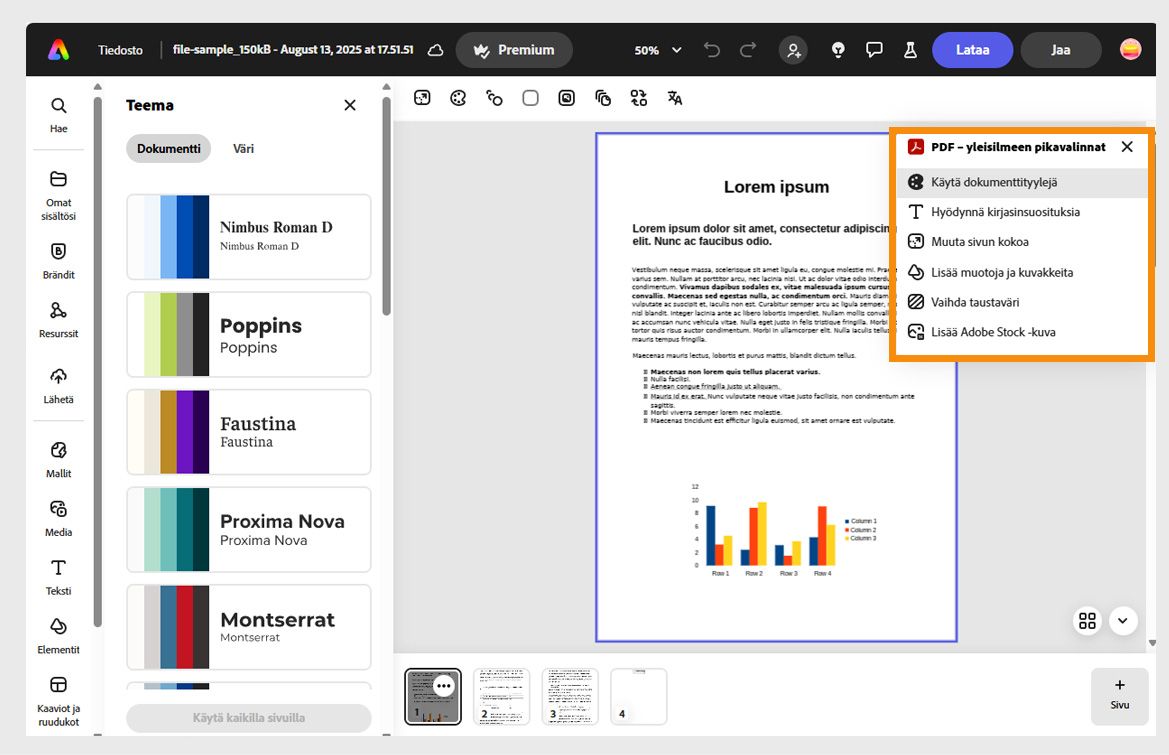Image resolution: width=1169 pixels, height=755 pixels.
Task: Select page 2 thumbnail
Action: [502, 697]
